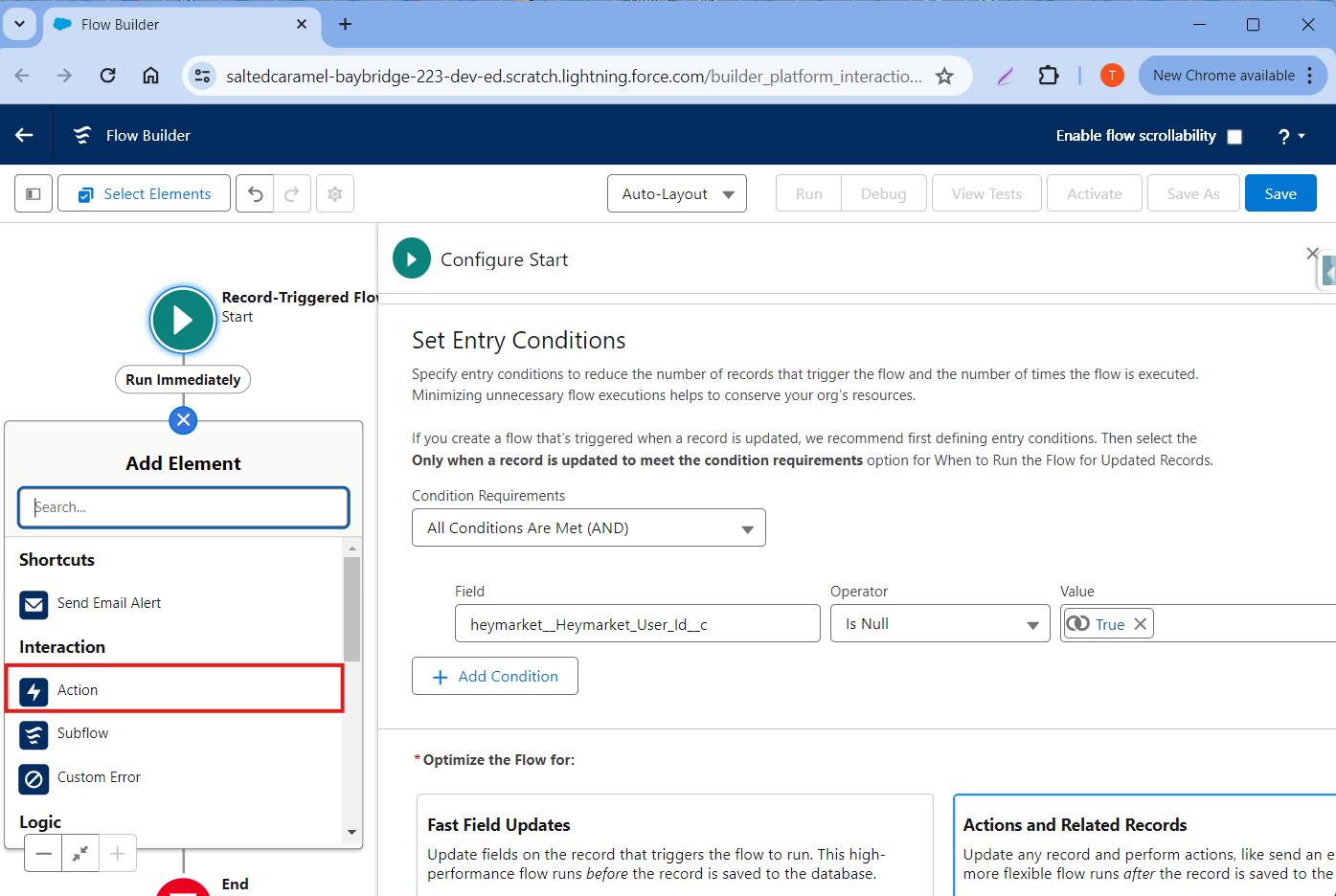
Task: Open the Auto-Layout dropdown
Action: point(677,193)
